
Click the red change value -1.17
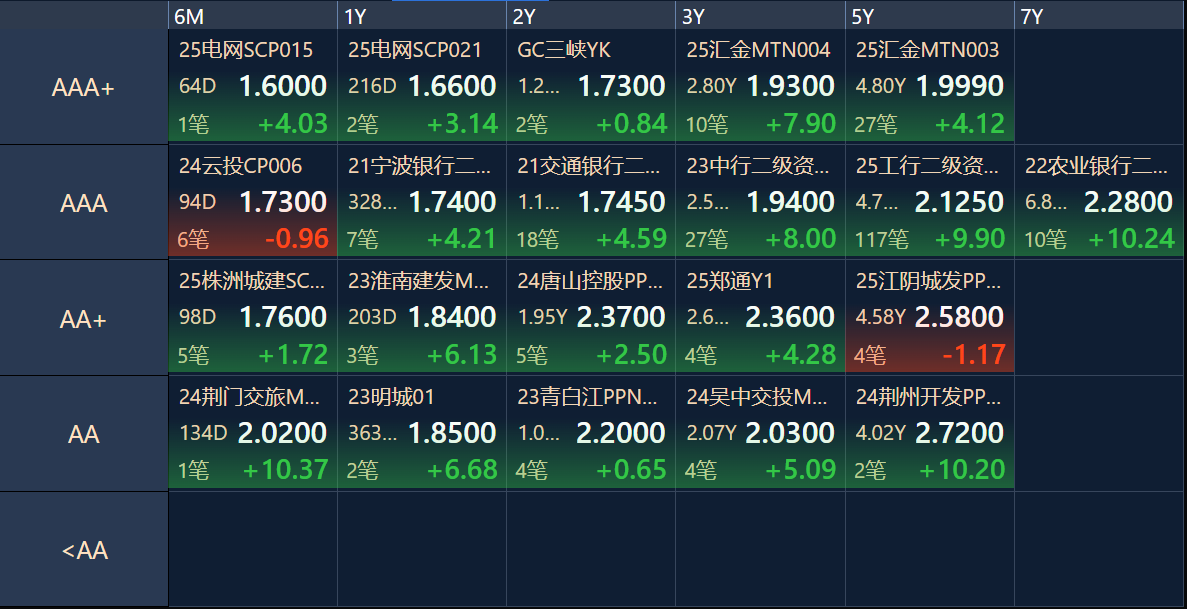click(974, 354)
